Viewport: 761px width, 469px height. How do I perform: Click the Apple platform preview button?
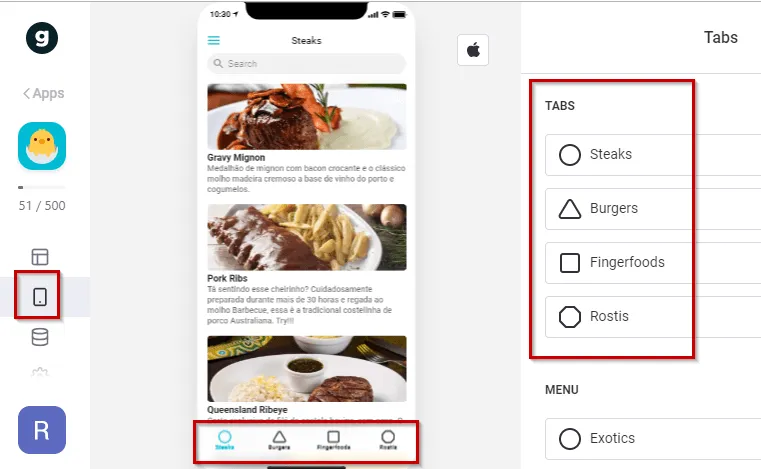pyautogui.click(x=473, y=50)
